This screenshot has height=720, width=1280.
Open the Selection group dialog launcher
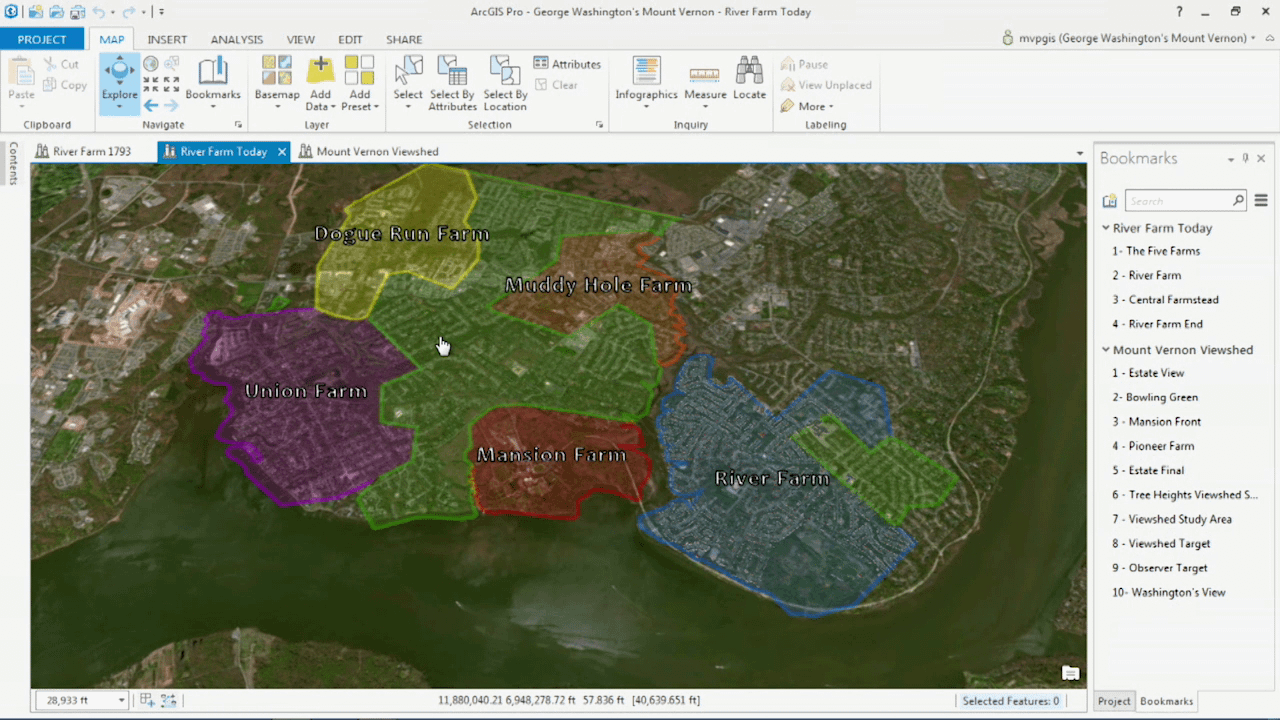pyautogui.click(x=599, y=125)
